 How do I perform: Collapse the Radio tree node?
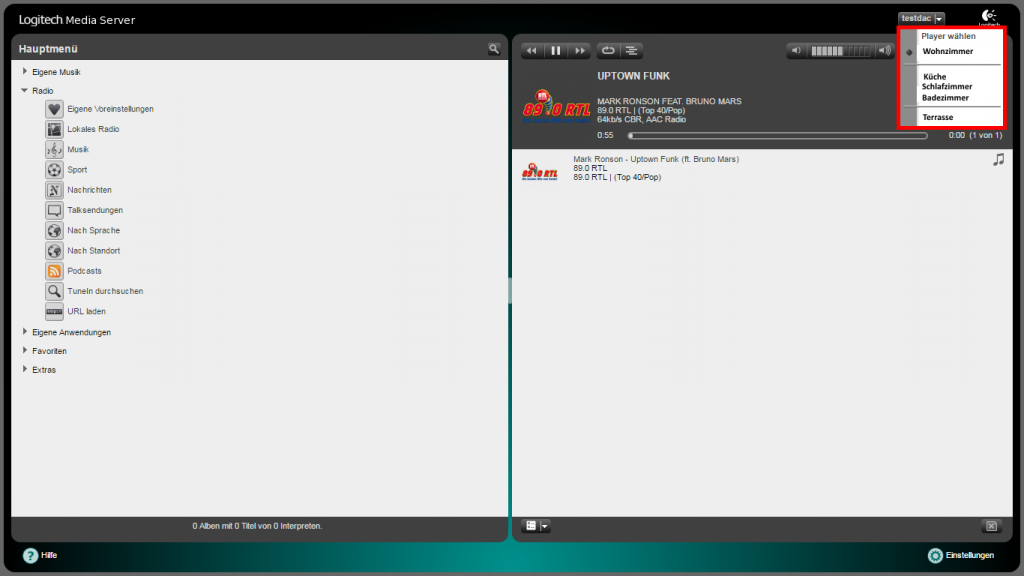(x=25, y=90)
